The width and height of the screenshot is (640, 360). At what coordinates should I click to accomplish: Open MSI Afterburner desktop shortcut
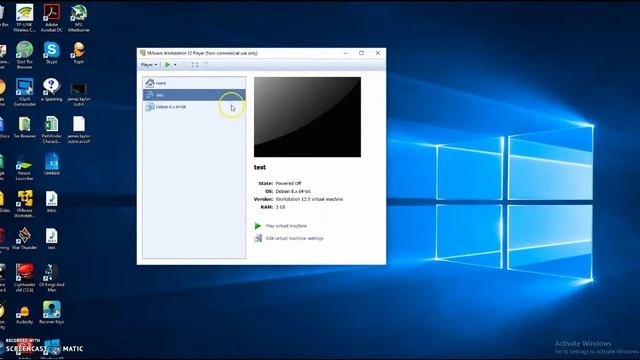coord(79,18)
